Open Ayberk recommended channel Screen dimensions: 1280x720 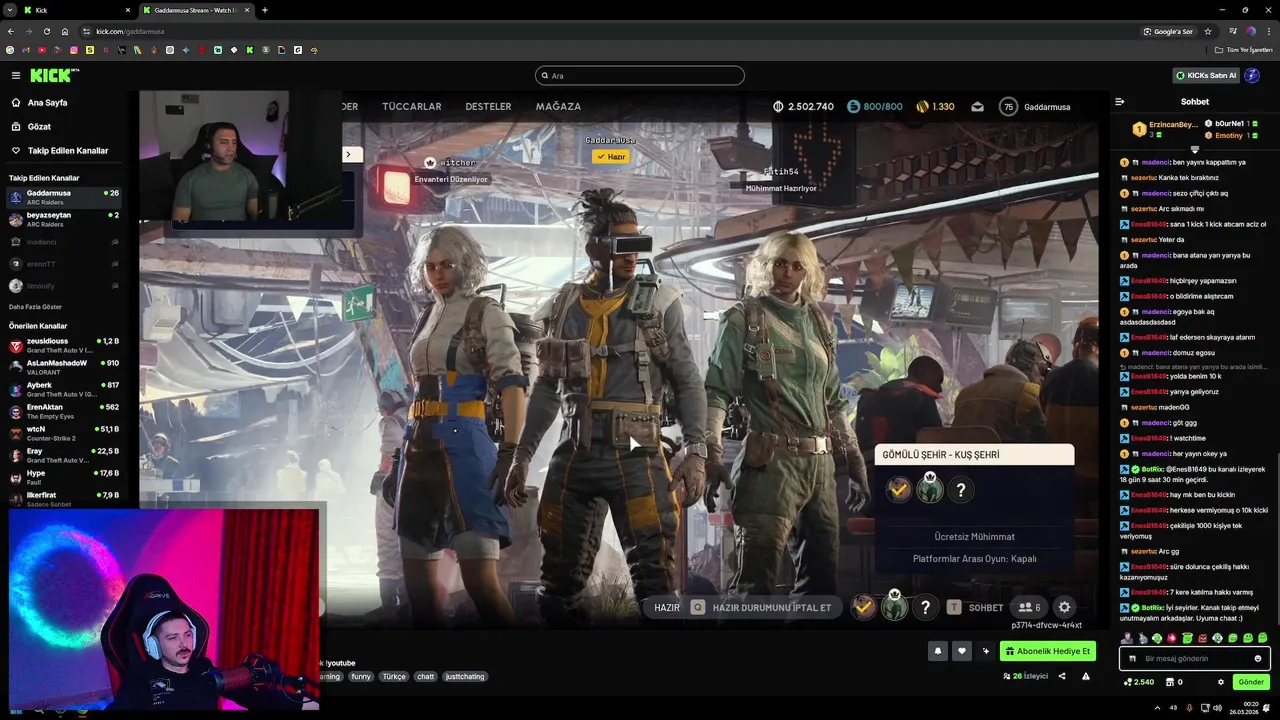click(64, 389)
